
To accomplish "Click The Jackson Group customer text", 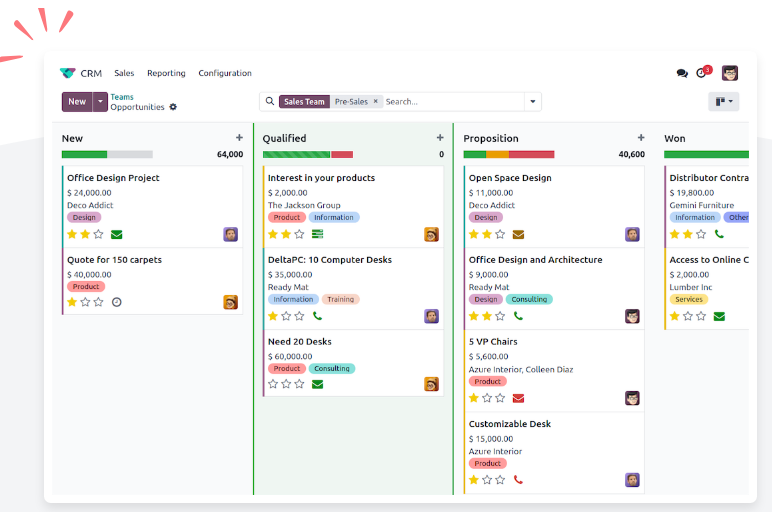I will pos(304,205).
